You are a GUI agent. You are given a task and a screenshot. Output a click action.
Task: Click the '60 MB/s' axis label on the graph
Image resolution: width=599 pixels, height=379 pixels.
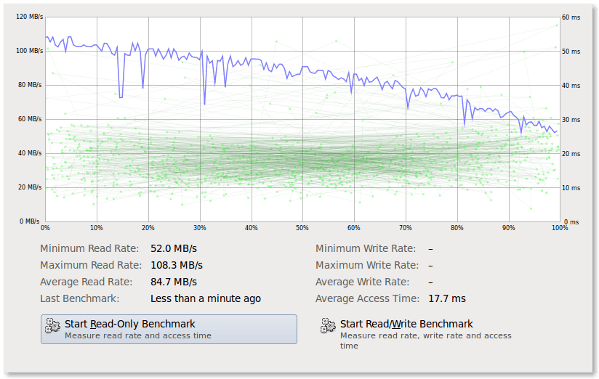(30, 119)
